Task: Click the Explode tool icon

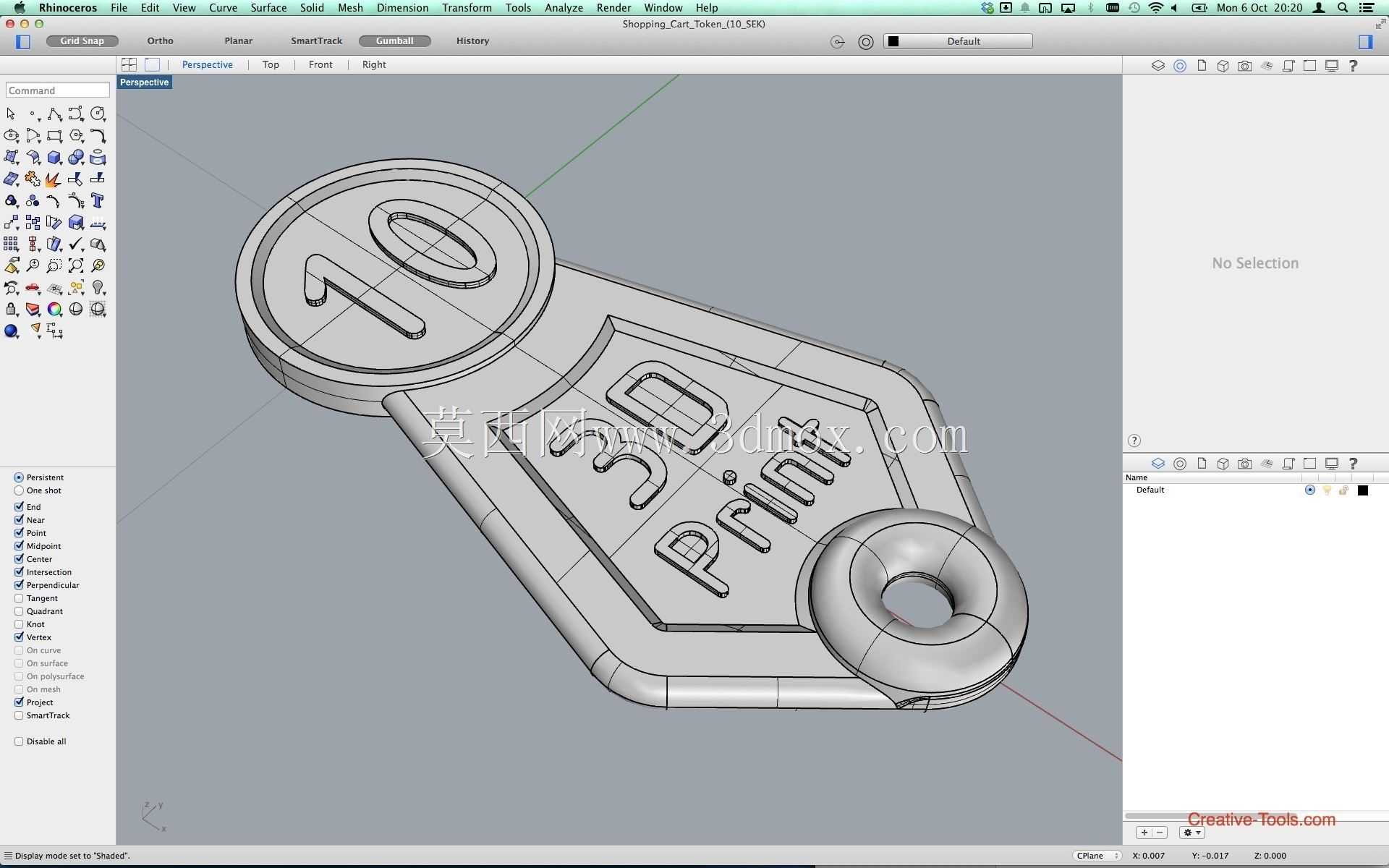Action: coord(54,179)
